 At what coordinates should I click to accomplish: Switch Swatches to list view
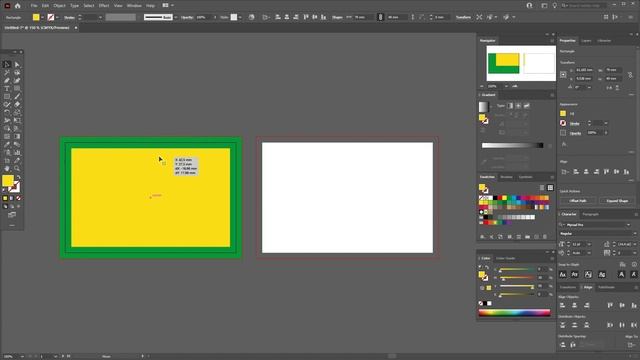pyautogui.click(x=542, y=188)
